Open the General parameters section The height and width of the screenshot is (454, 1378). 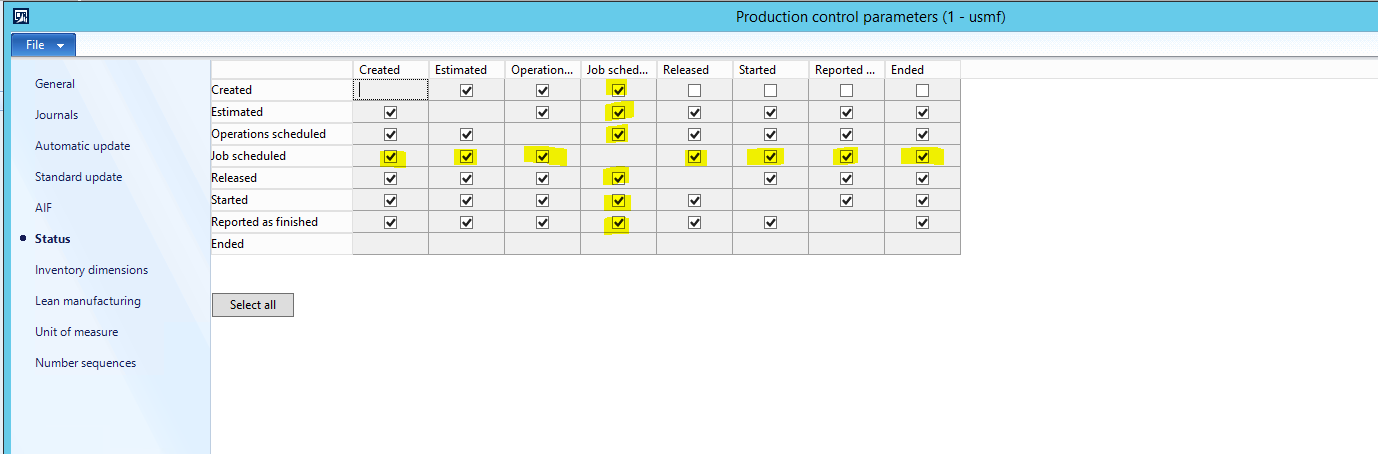click(x=55, y=84)
